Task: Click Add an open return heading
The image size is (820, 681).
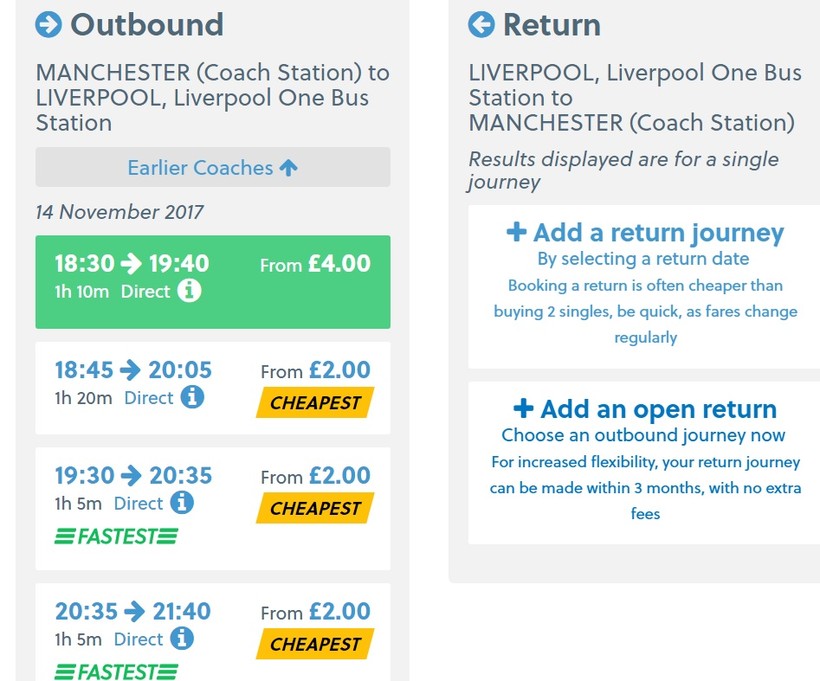Action: 658,409
